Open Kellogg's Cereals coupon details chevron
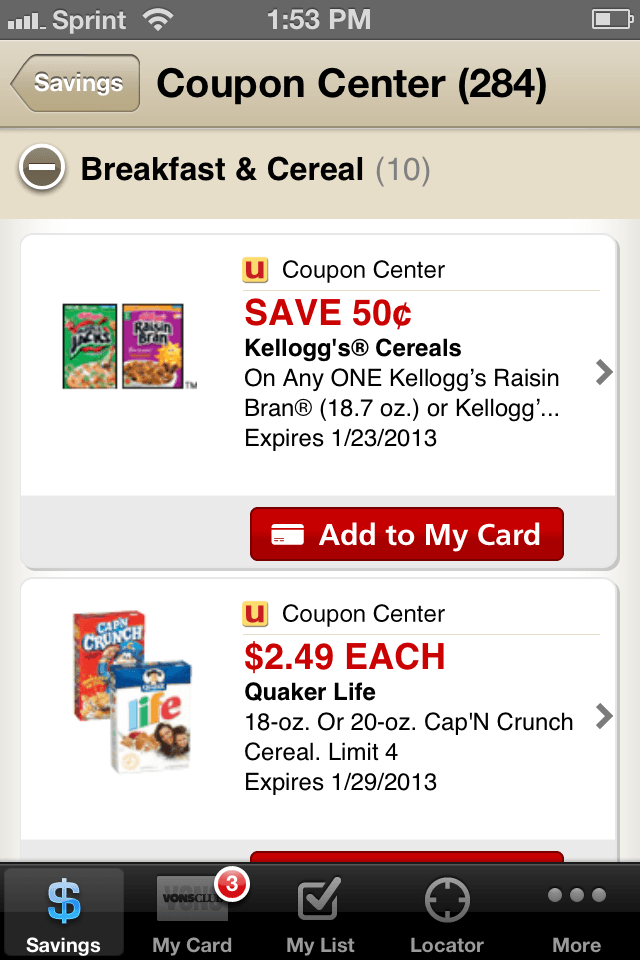The width and height of the screenshot is (640, 960). (x=604, y=372)
